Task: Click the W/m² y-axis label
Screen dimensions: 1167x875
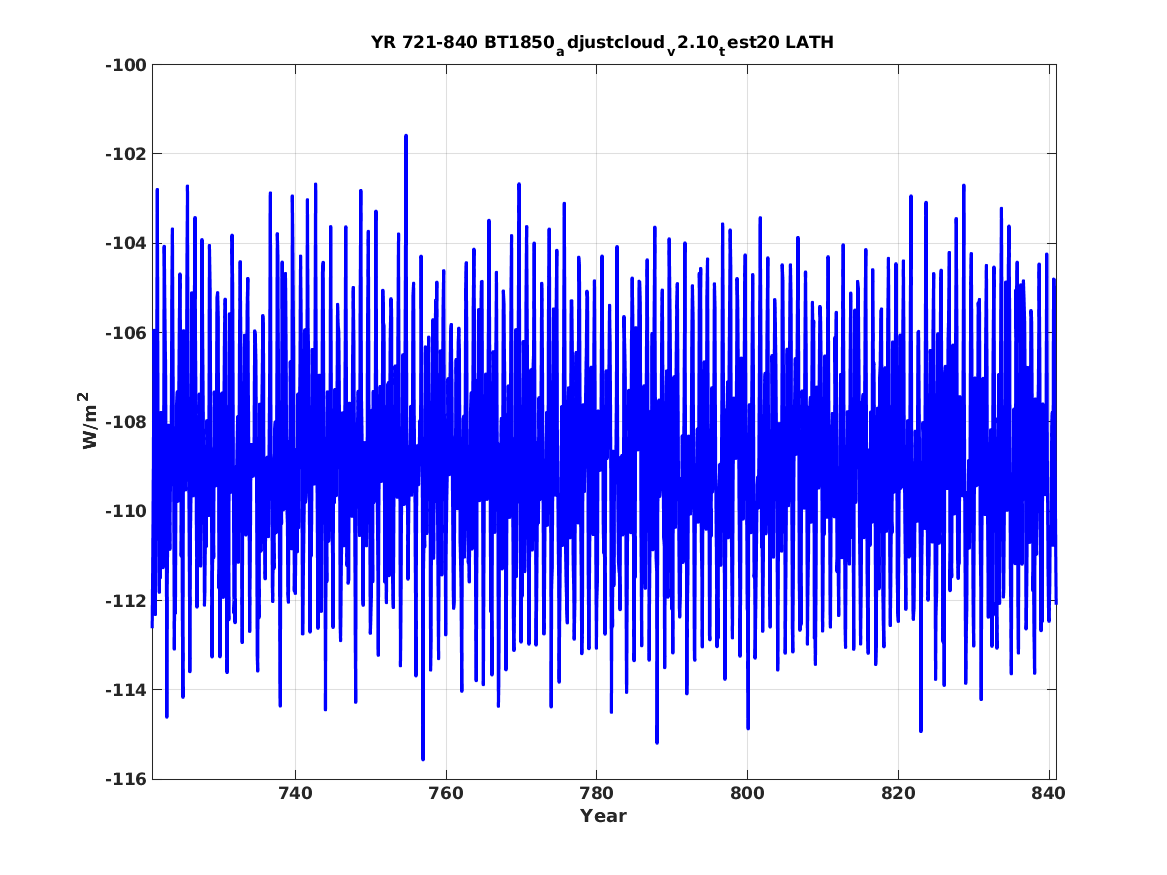Action: tap(89, 420)
